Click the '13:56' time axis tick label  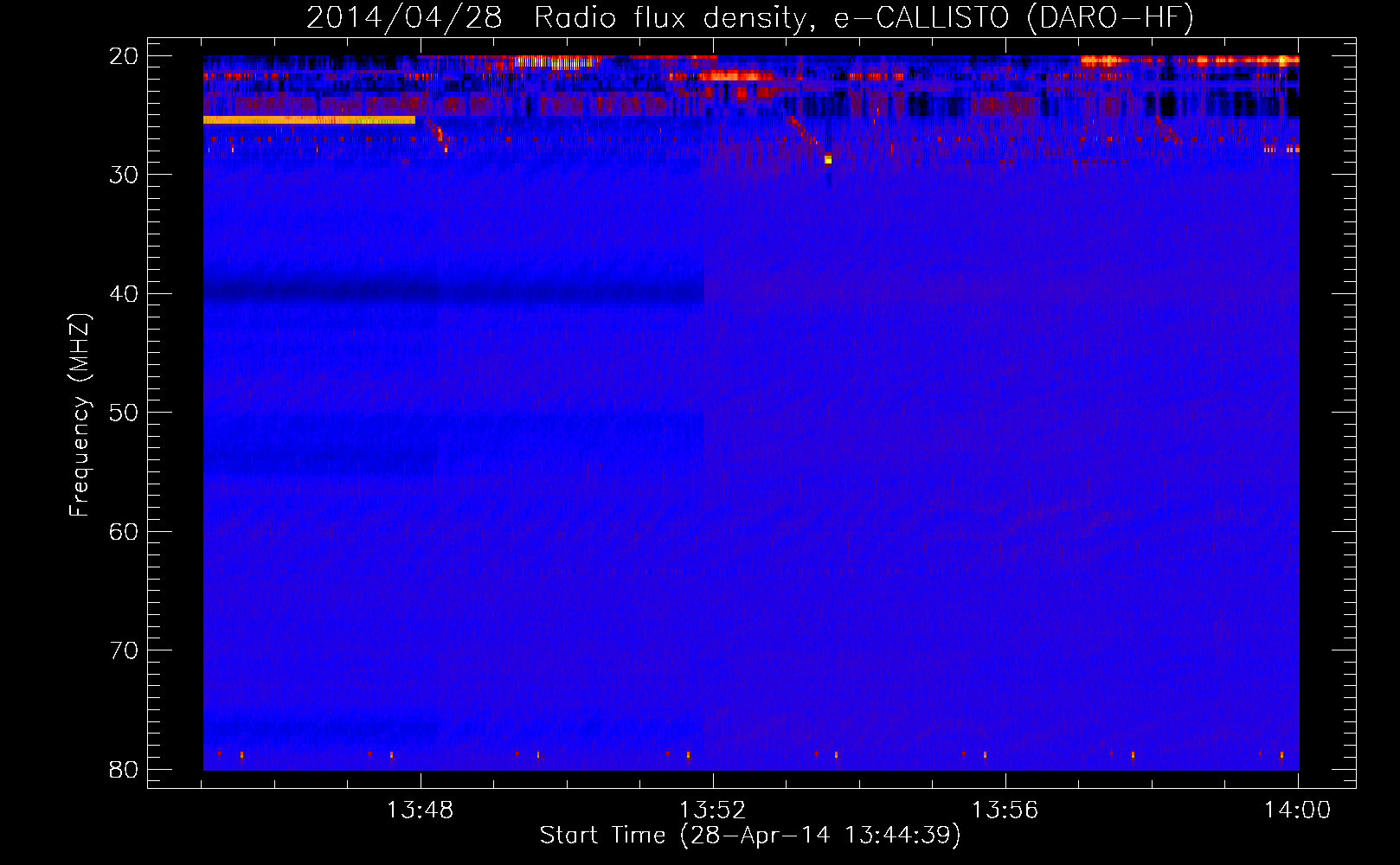coord(1005,811)
